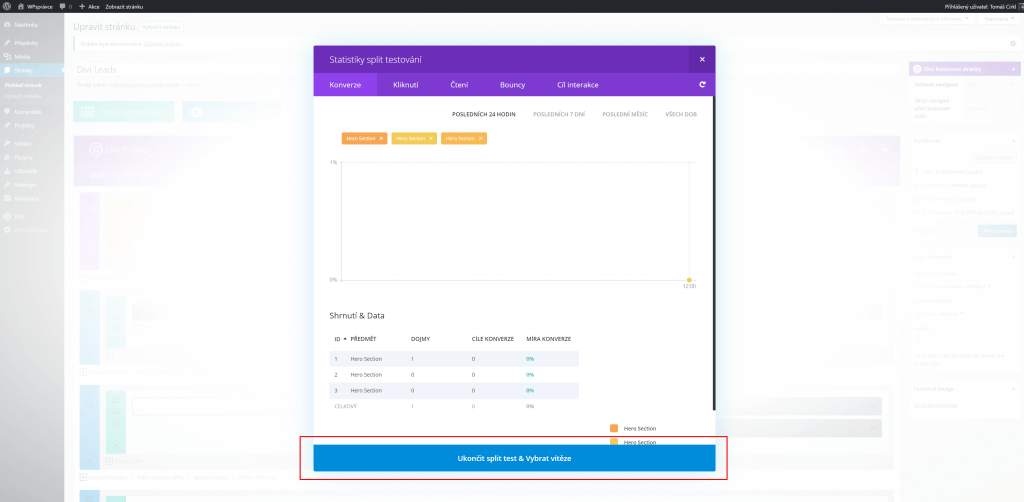Open Komentáře in the sidebar
The width and height of the screenshot is (1024, 502).
pyautogui.click(x=32, y=112)
